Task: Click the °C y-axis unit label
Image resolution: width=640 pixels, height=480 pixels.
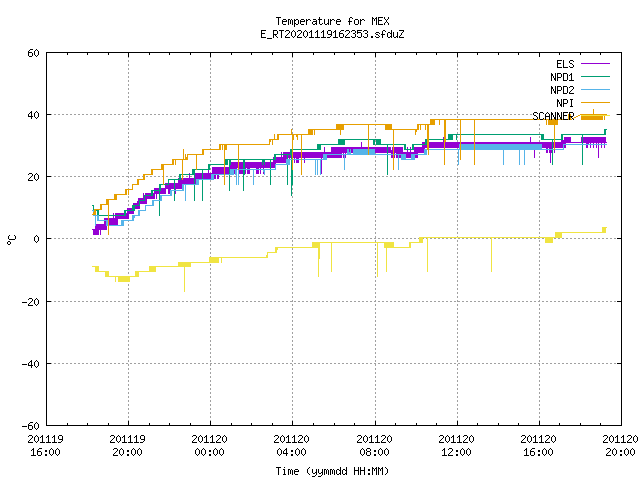Action: point(12,240)
